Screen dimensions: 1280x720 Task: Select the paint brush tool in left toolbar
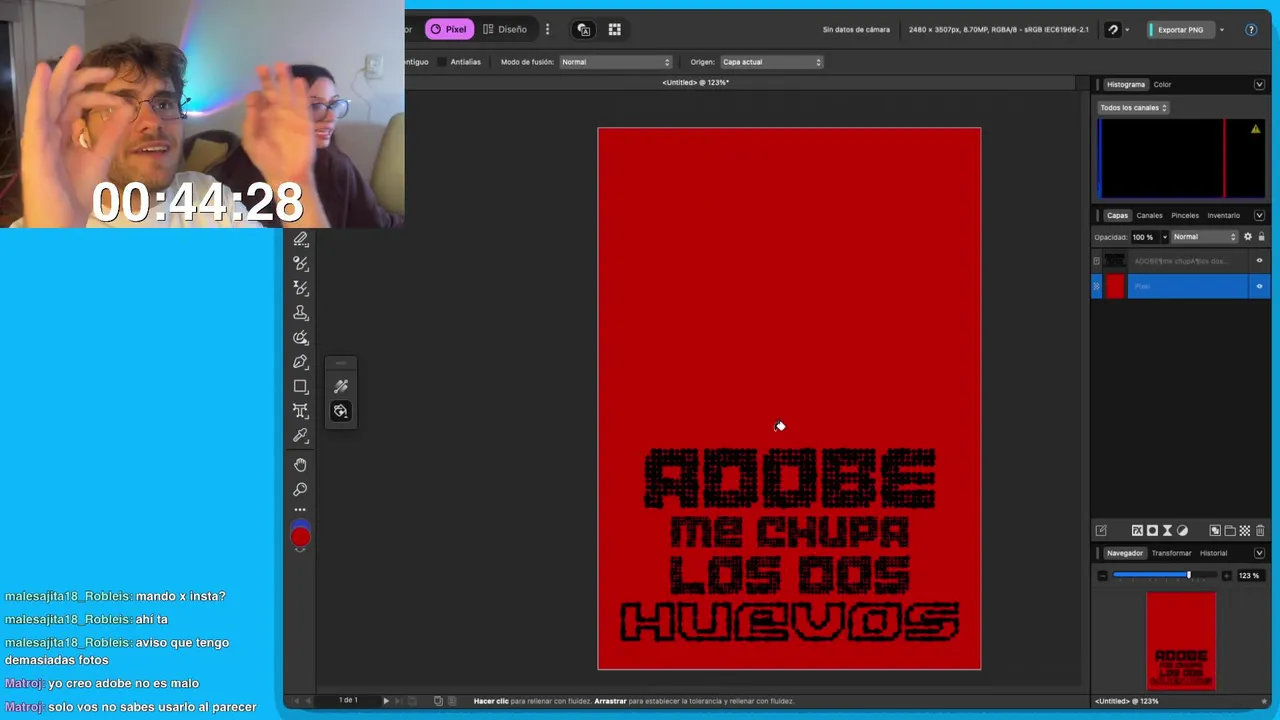pos(300,263)
